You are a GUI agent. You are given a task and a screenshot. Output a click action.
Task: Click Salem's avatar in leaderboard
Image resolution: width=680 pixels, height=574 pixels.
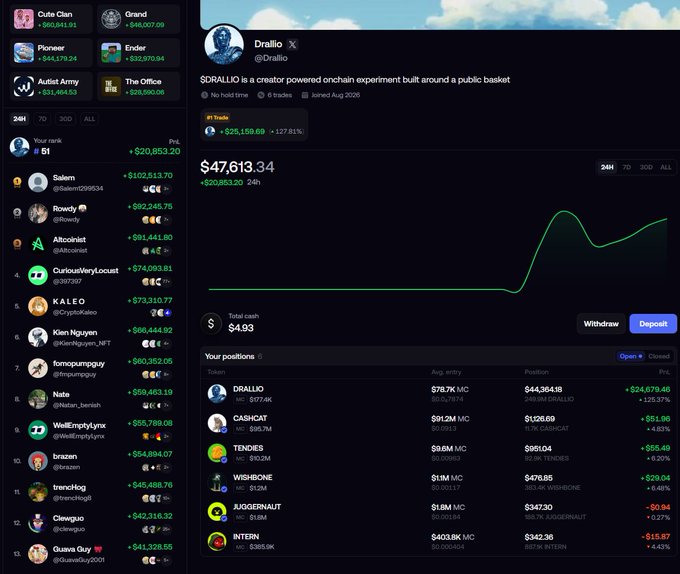pyautogui.click(x=38, y=182)
